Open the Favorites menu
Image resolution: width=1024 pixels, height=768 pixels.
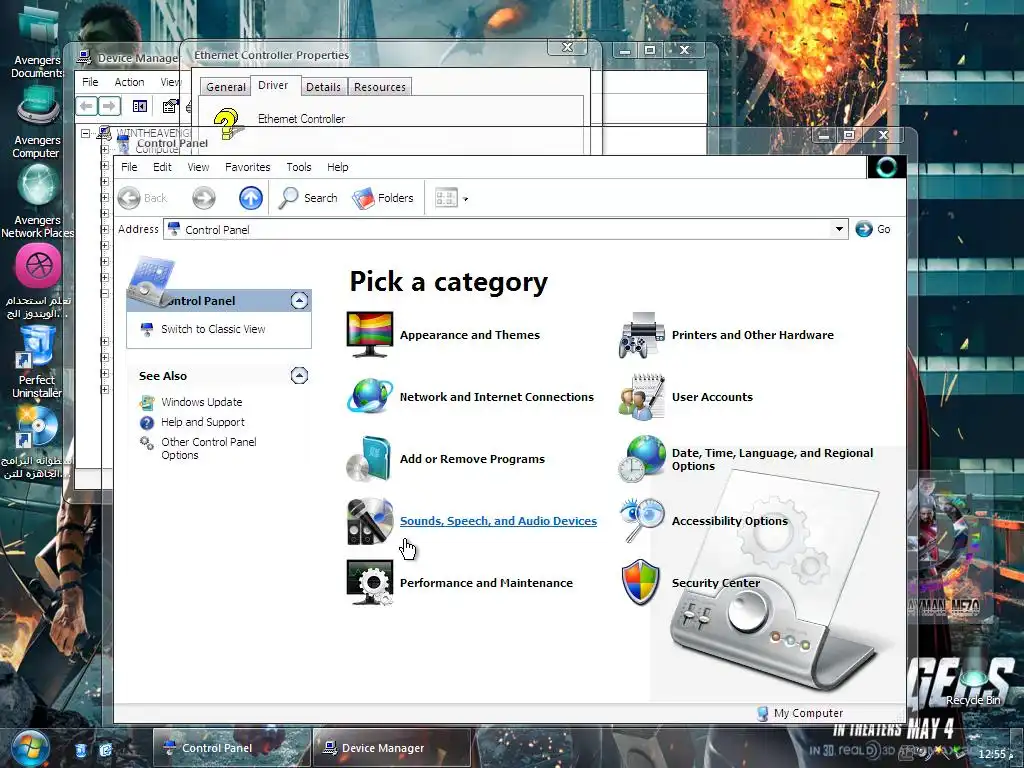pos(248,167)
